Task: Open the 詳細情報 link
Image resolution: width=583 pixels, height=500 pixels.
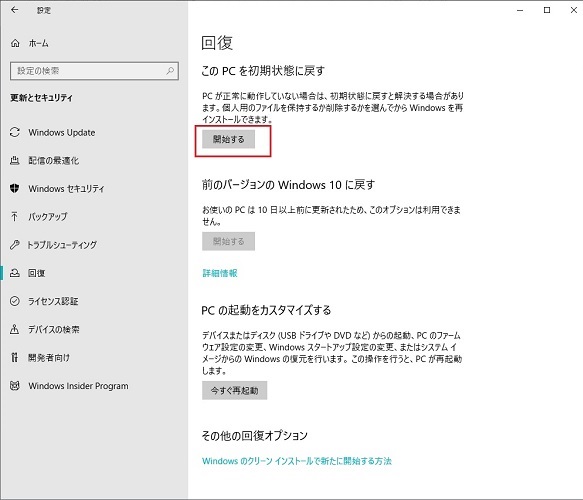Action: tap(220, 273)
